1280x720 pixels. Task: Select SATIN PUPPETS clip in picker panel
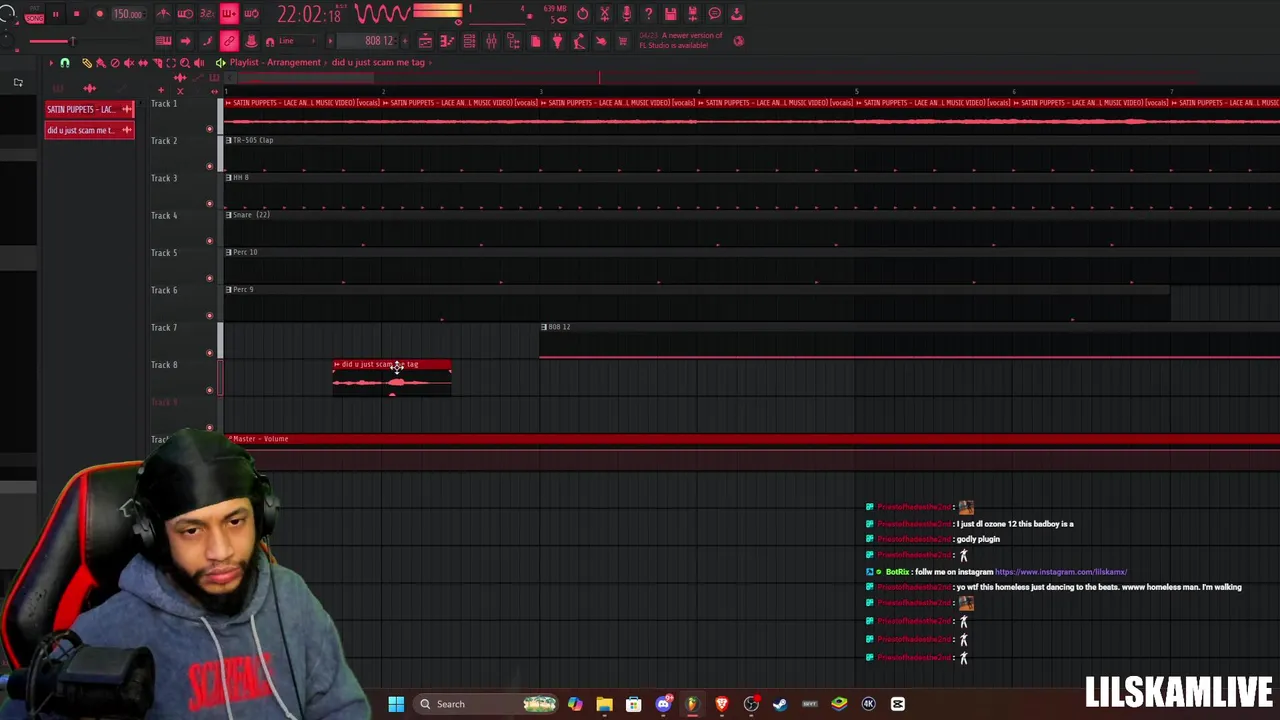click(x=89, y=109)
